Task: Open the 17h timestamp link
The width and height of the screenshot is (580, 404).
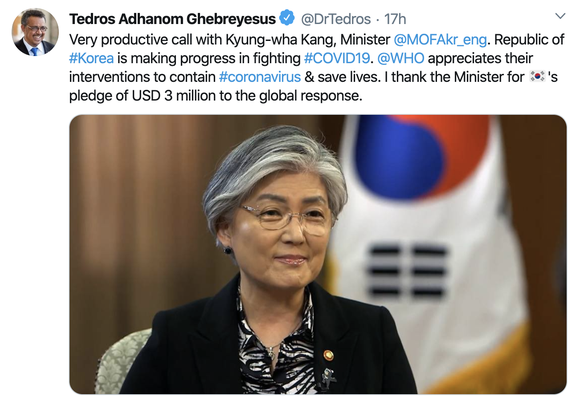Action: click(395, 18)
